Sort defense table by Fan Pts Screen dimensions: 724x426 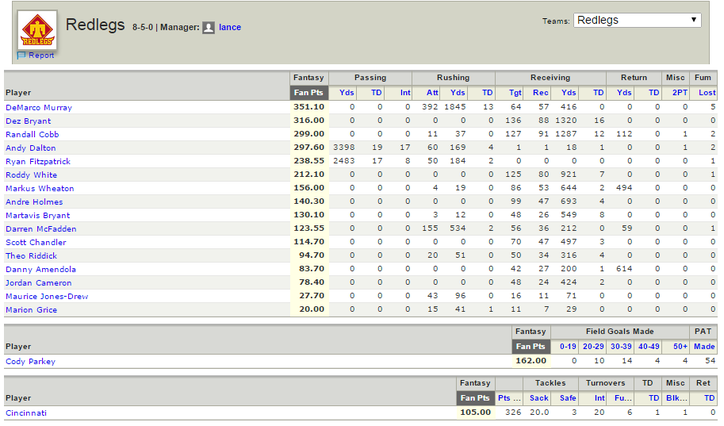[475, 398]
